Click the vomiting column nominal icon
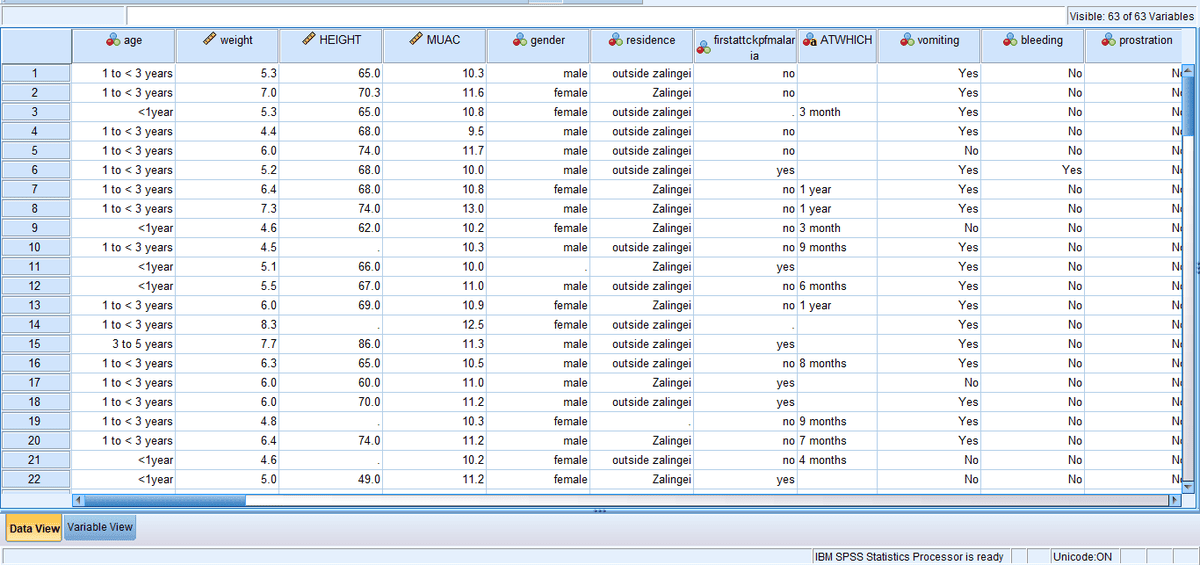1200x565 pixels. 908,40
